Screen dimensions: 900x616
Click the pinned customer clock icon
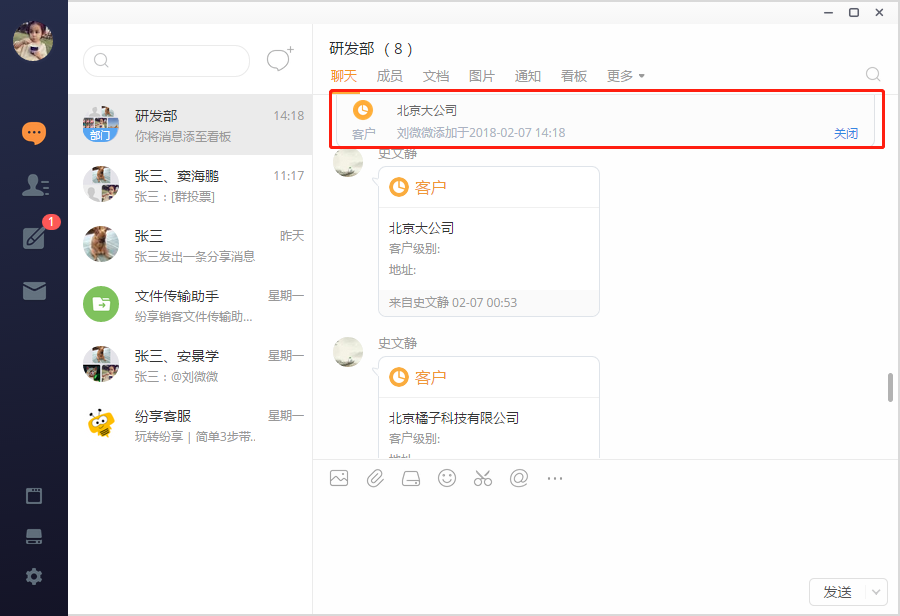363,110
